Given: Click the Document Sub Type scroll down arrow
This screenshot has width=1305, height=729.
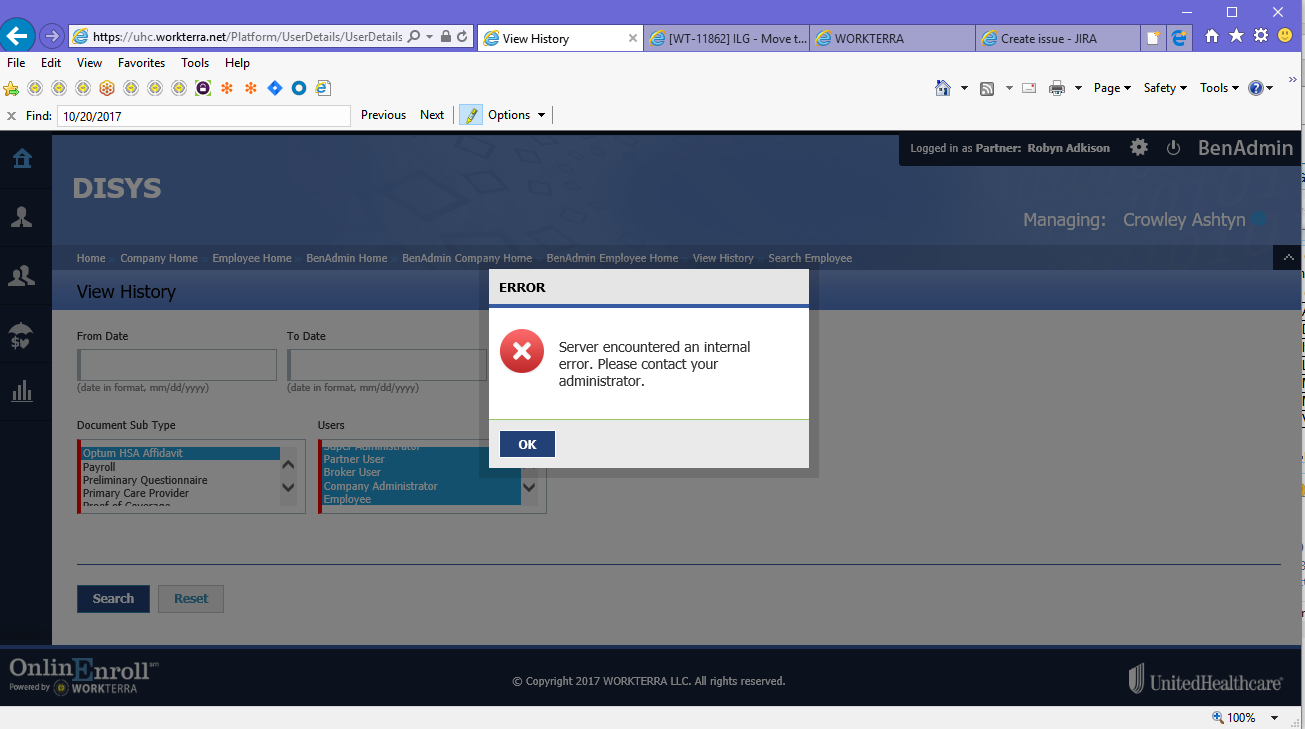Looking at the screenshot, I should click(x=288, y=488).
